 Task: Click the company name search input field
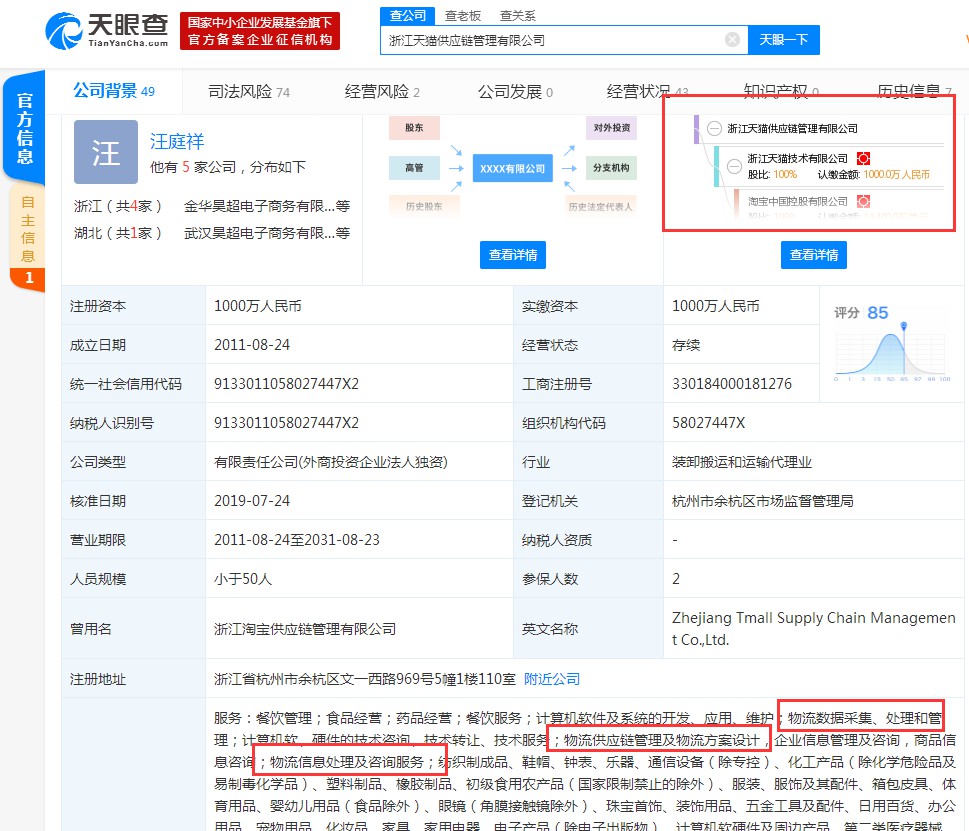(x=550, y=40)
